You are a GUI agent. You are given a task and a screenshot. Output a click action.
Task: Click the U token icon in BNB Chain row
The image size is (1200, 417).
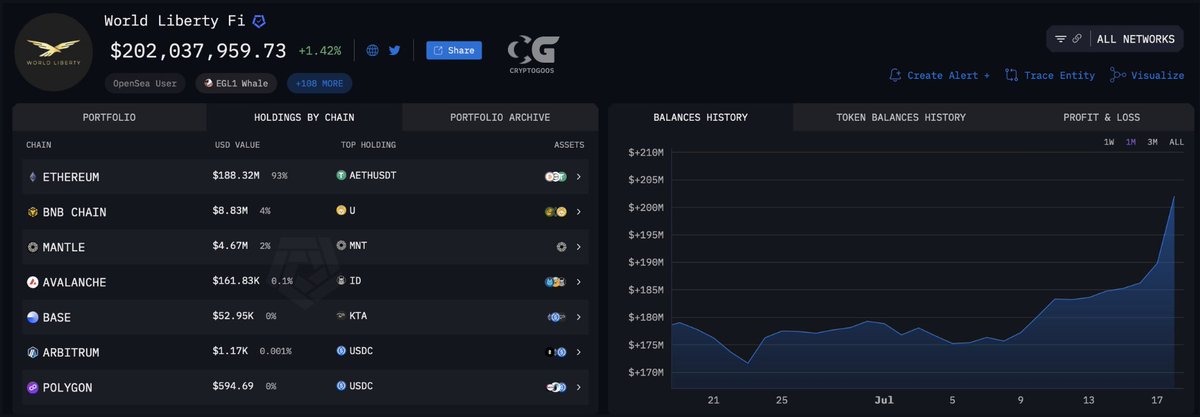click(x=341, y=211)
